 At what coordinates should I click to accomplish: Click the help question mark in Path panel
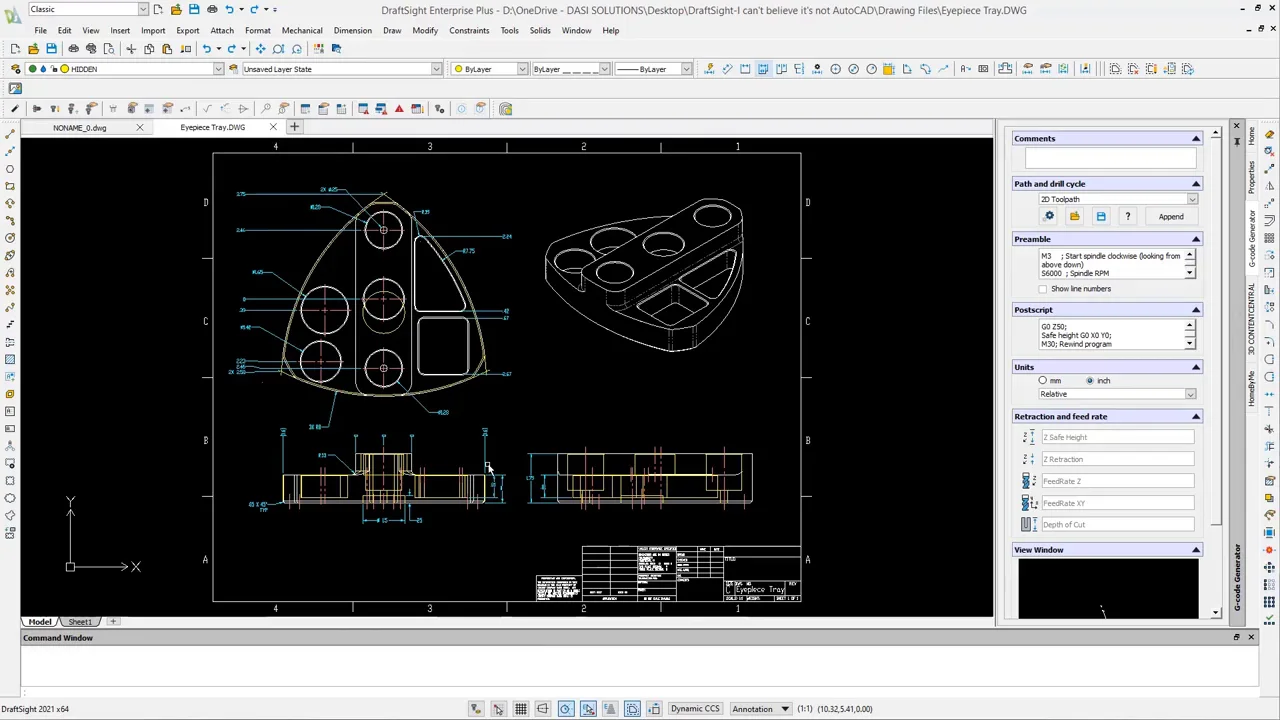tap(1127, 217)
